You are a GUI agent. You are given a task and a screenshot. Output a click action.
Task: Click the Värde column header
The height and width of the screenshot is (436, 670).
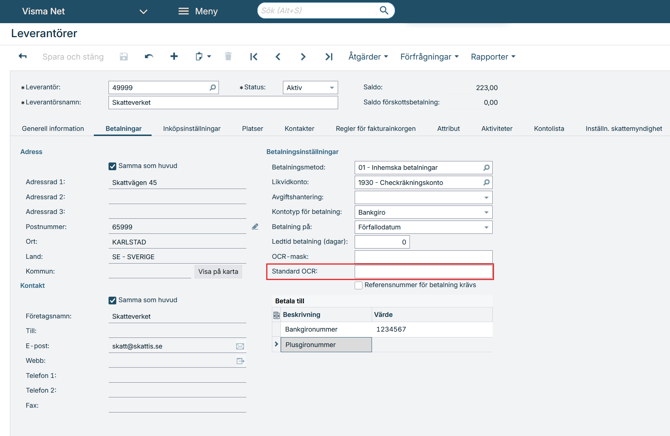tap(432, 315)
